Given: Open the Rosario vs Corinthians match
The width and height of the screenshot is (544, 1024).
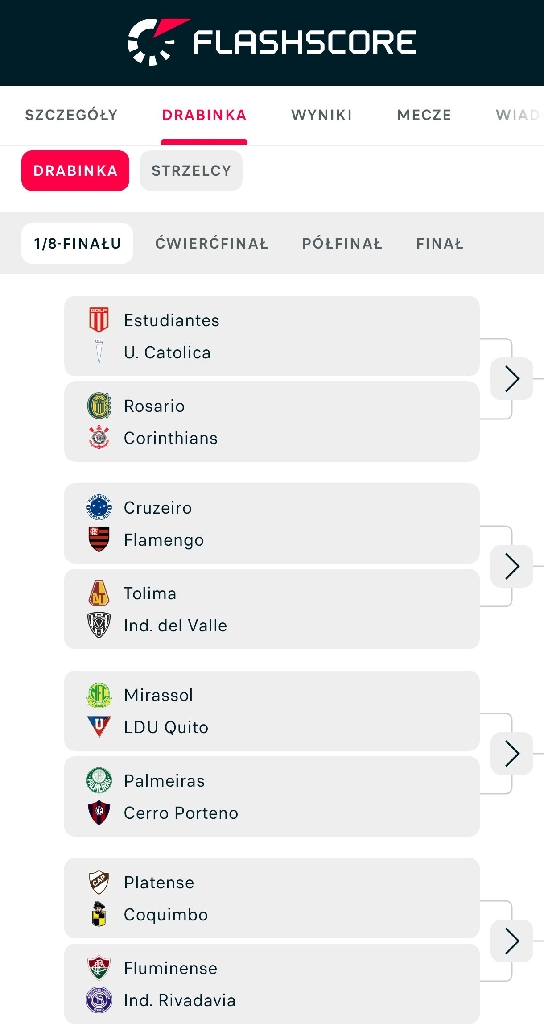Looking at the screenshot, I should (x=272, y=421).
